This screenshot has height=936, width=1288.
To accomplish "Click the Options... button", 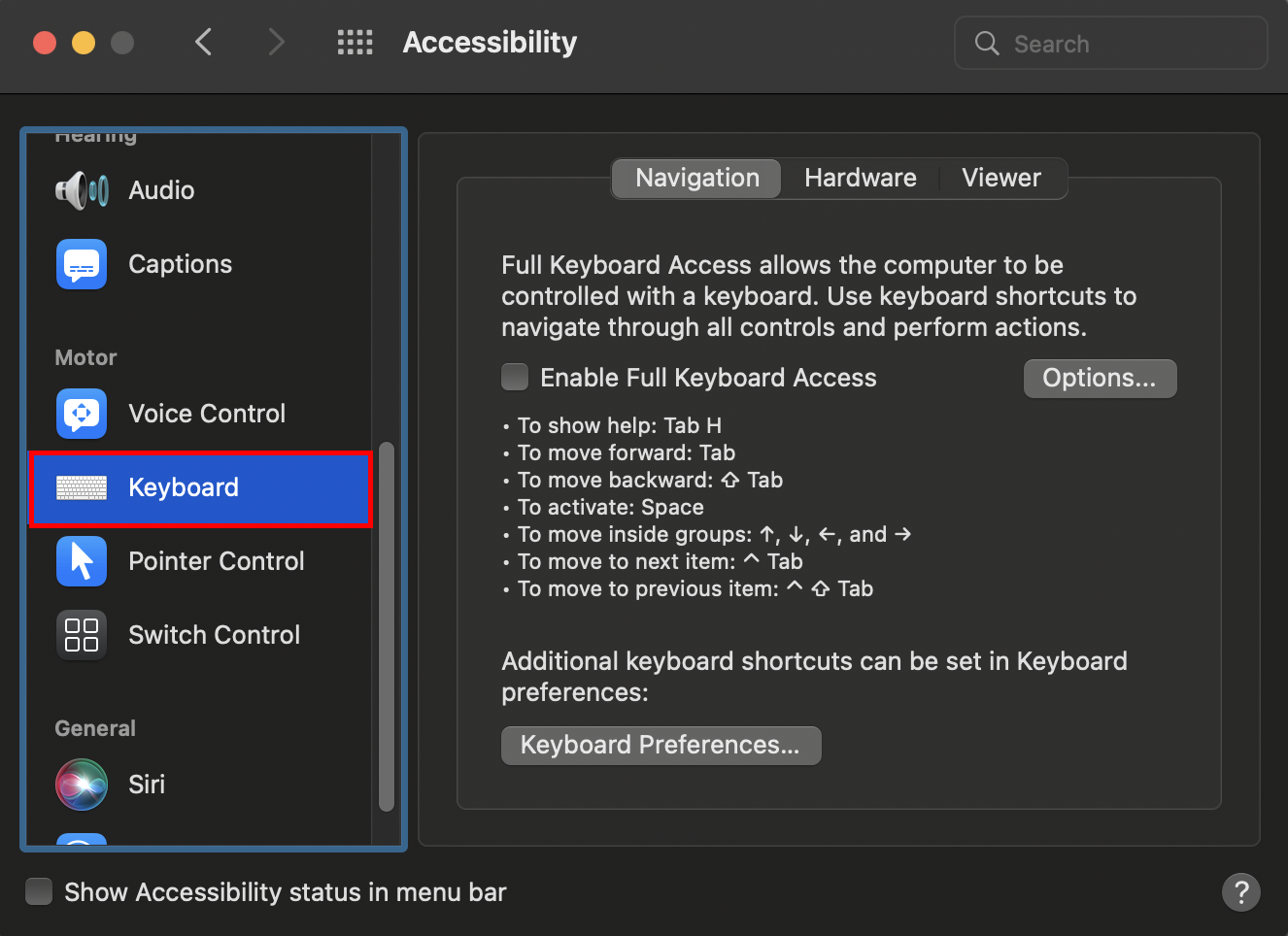I will click(x=1100, y=379).
